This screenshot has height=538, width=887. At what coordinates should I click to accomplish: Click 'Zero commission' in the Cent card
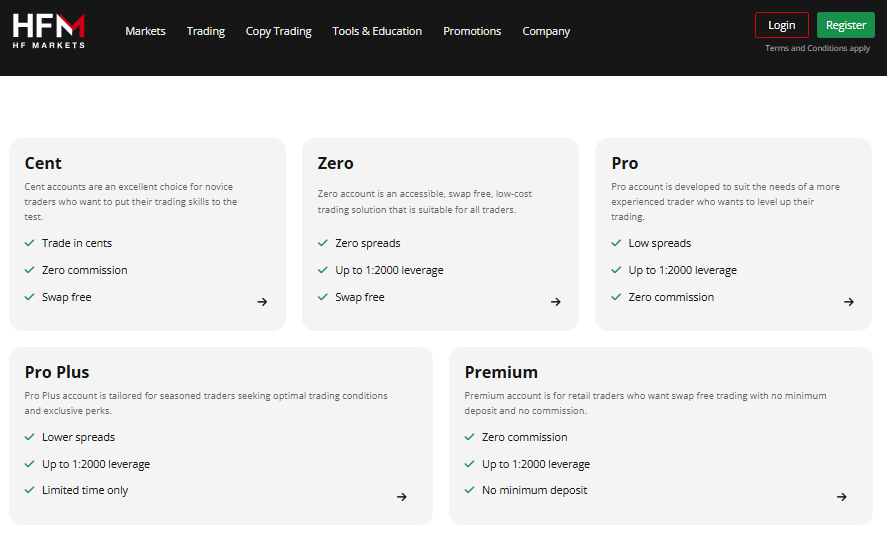[x=85, y=270]
